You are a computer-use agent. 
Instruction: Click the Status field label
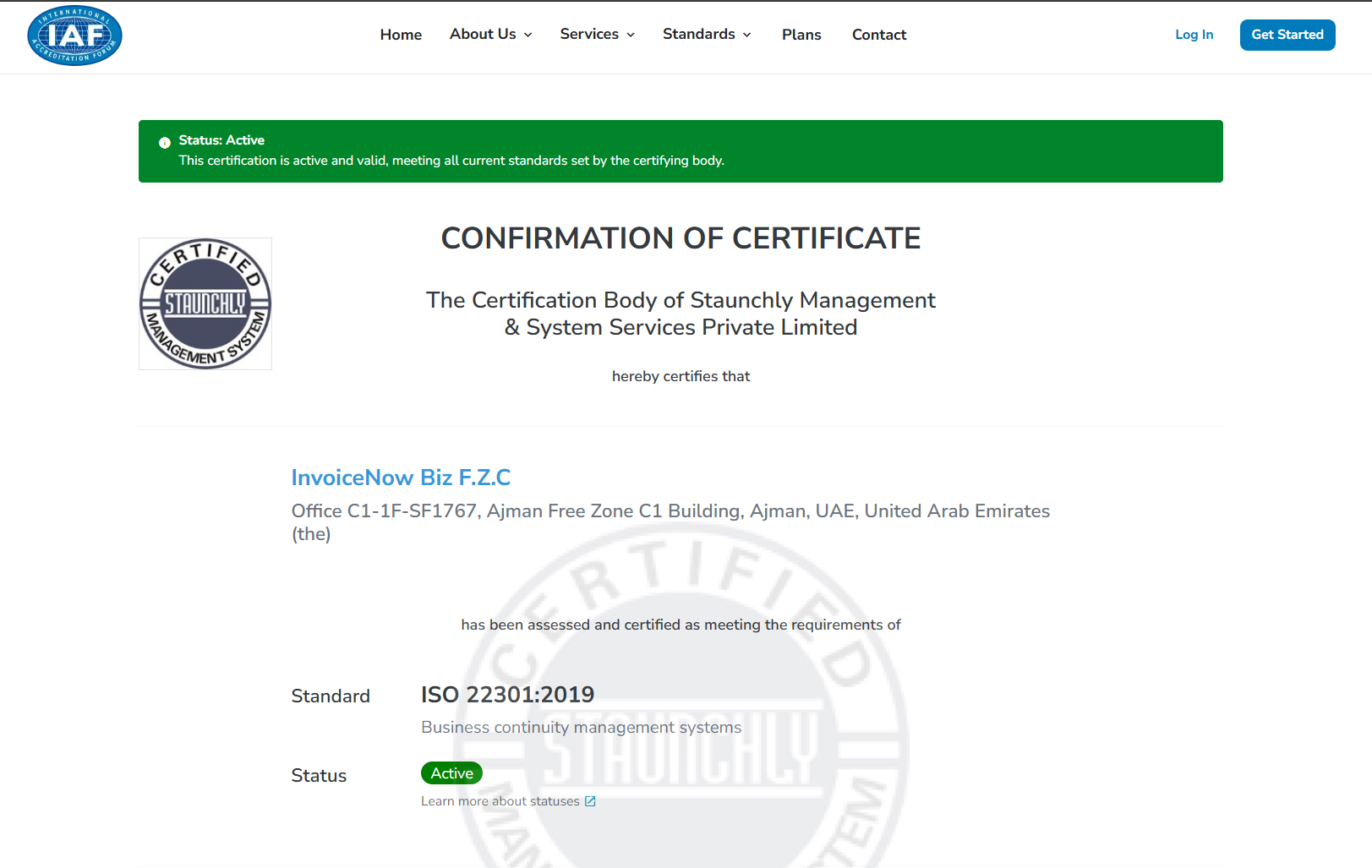coord(319,776)
